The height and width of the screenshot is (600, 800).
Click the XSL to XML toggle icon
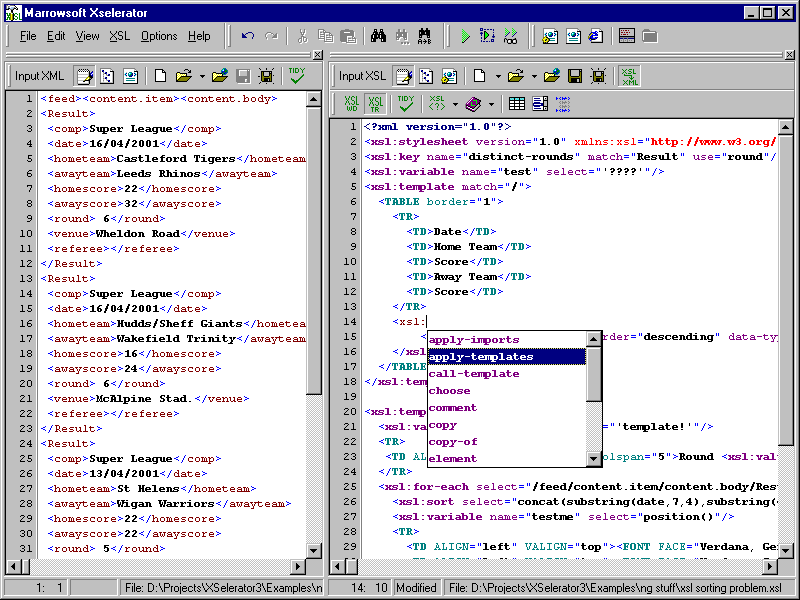629,77
